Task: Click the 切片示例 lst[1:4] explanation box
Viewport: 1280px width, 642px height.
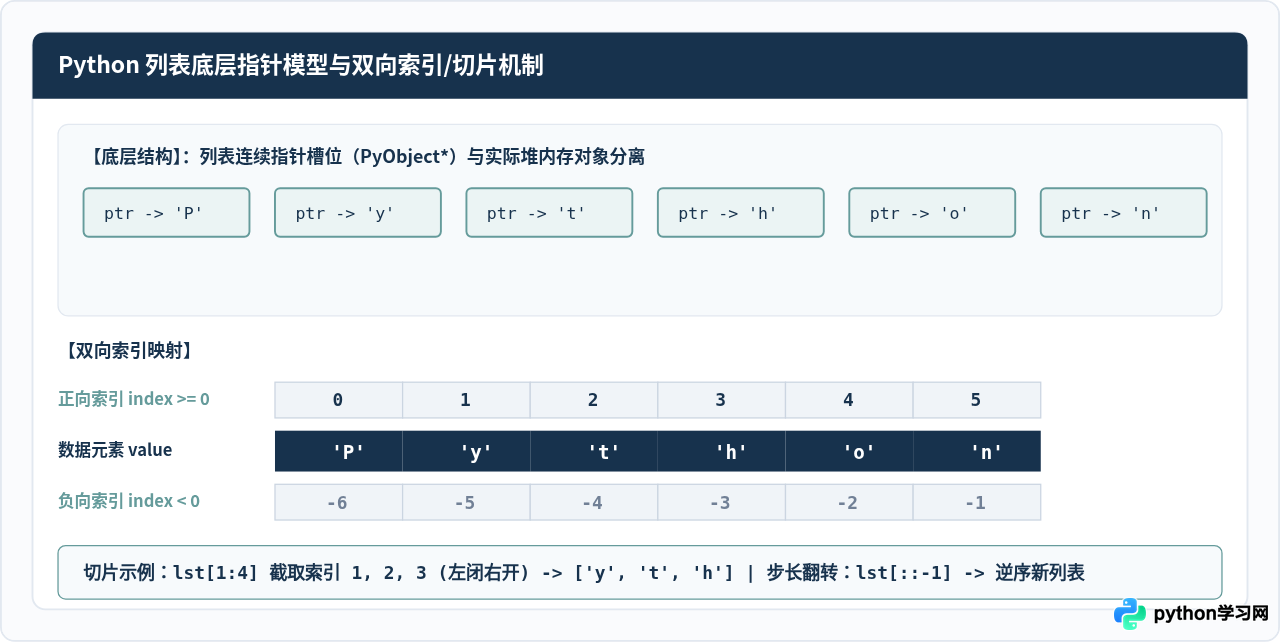Action: [640, 572]
